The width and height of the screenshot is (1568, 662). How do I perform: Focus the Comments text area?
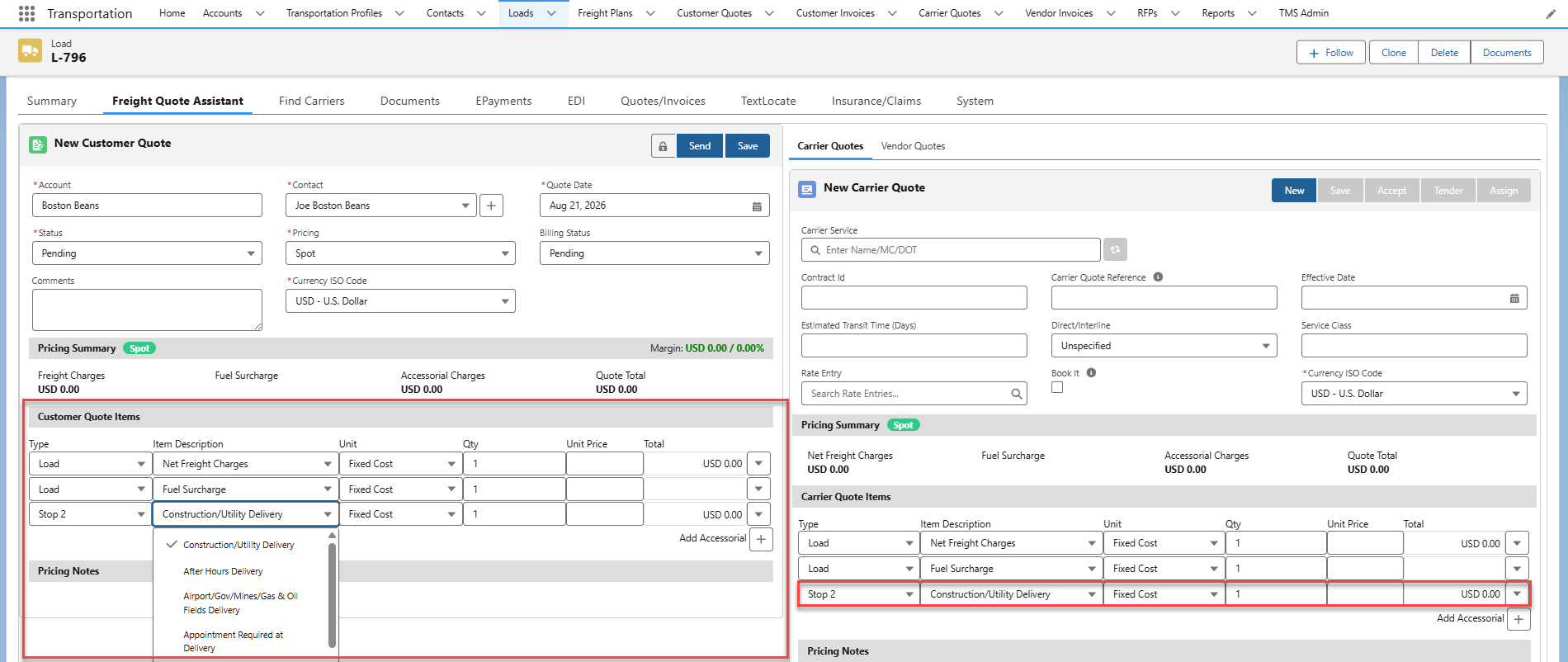147,310
